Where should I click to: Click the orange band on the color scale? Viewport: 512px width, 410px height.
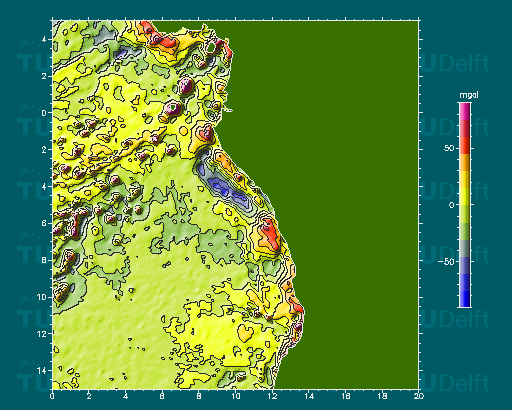465,162
